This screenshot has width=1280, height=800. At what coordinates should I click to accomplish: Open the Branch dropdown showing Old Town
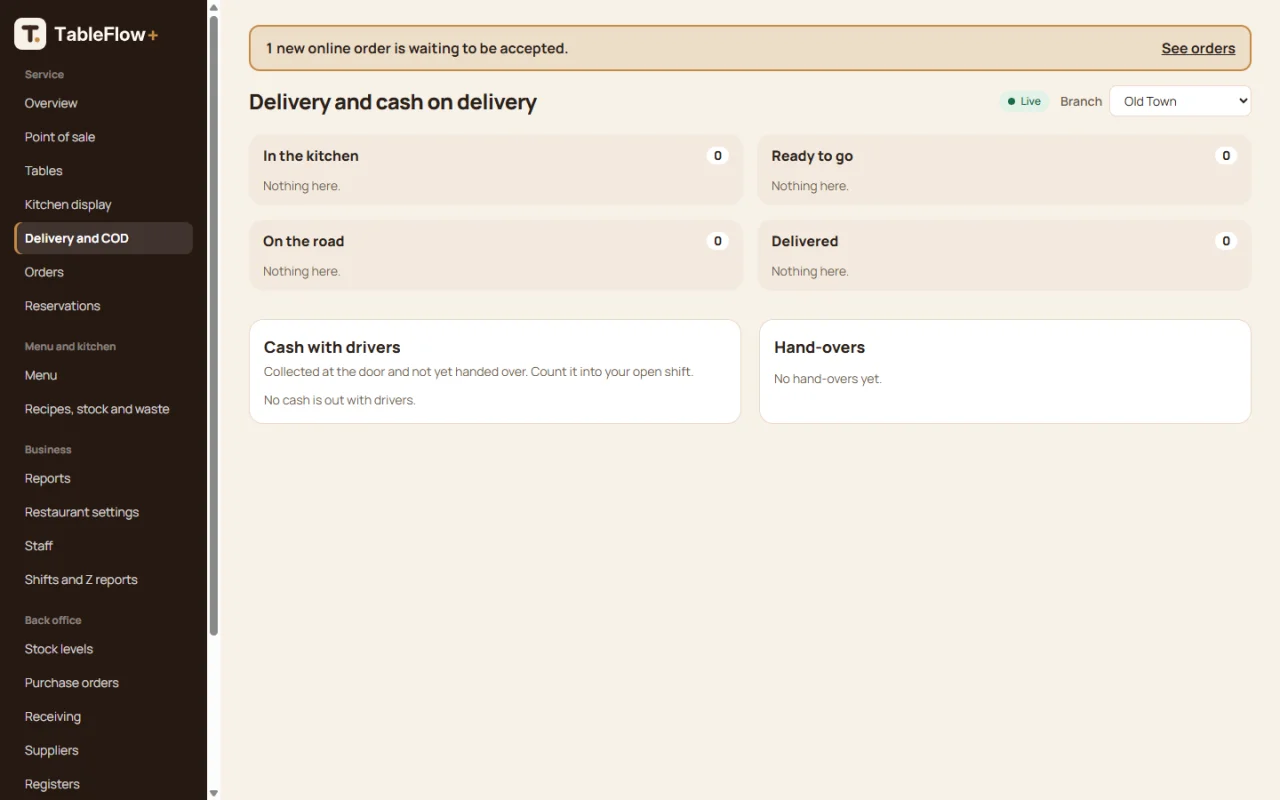[x=1180, y=101]
